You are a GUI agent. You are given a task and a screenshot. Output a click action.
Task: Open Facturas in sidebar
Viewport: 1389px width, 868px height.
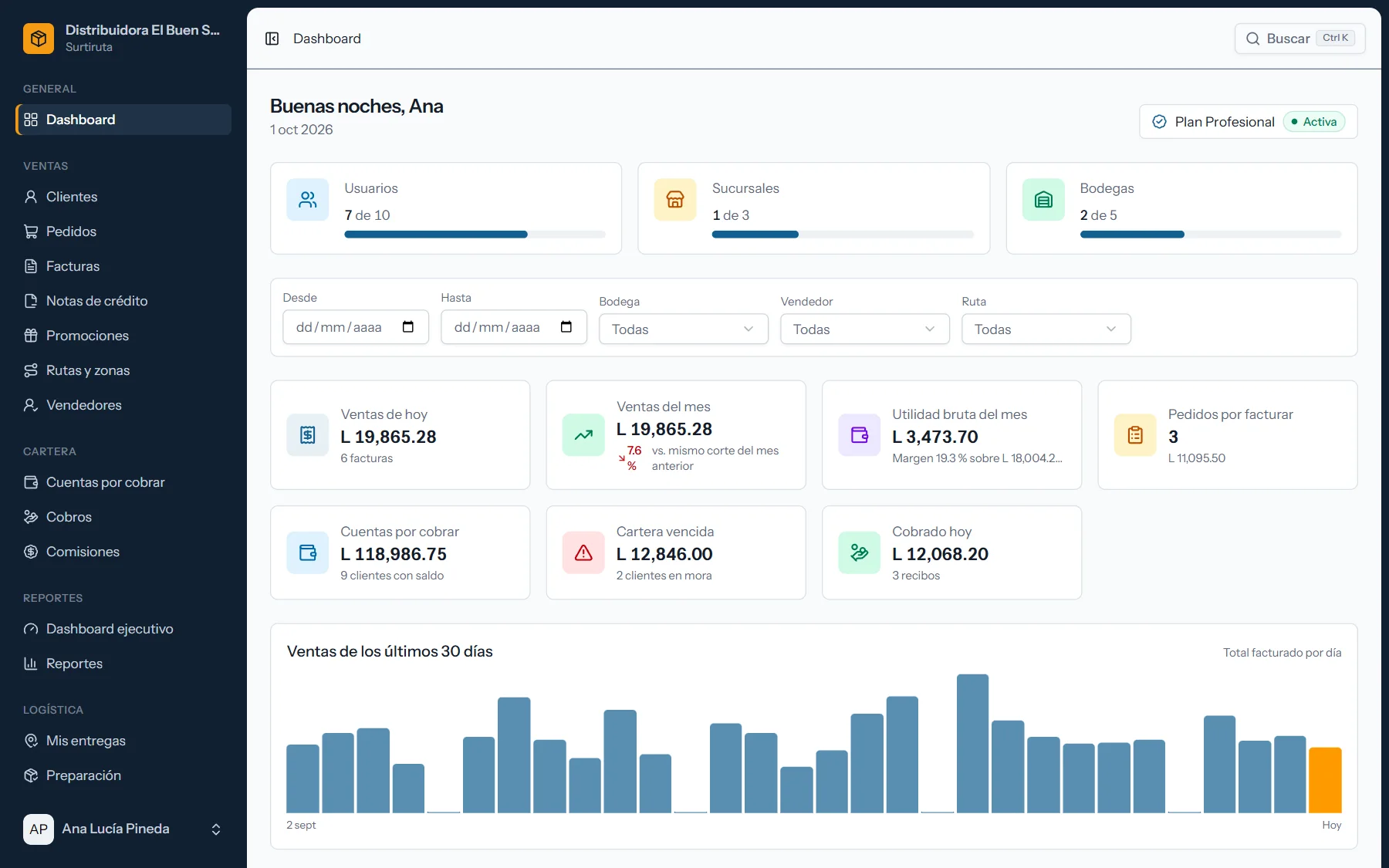(x=123, y=266)
